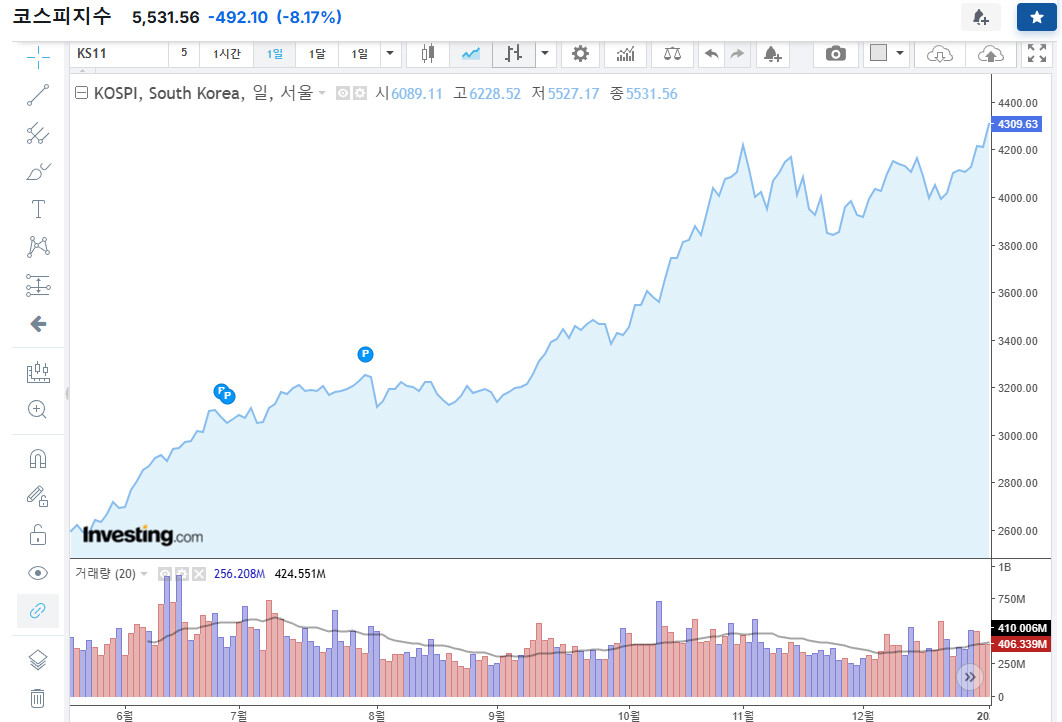Open the indicators chart icon
The height and width of the screenshot is (722, 1062).
[626, 54]
